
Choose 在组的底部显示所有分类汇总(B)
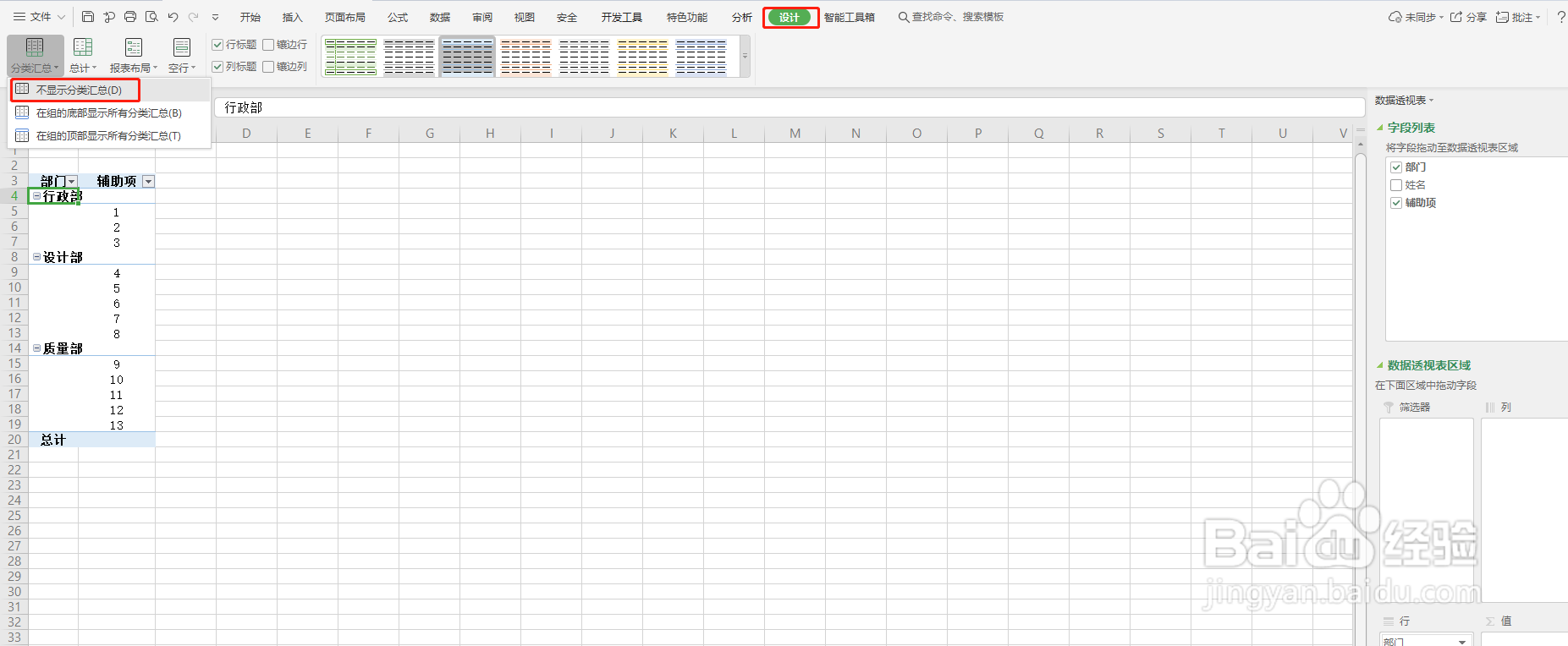pyautogui.click(x=110, y=112)
